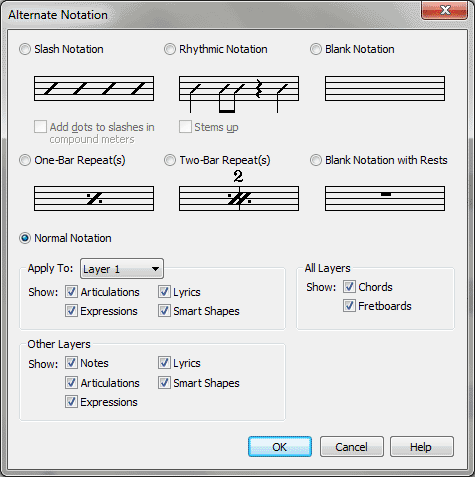Click the blank notation staff preview

point(385,88)
